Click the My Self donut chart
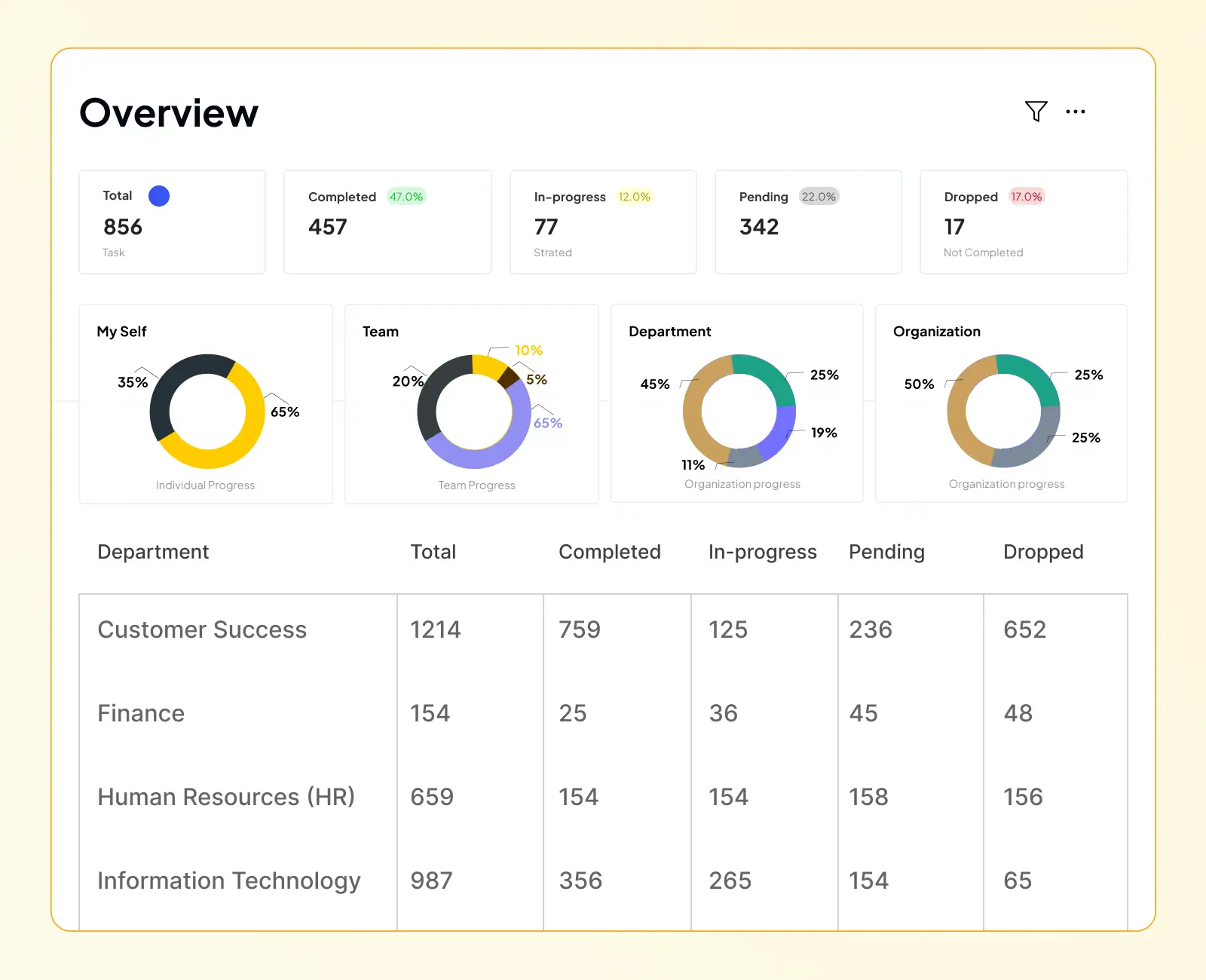This screenshot has height=980, width=1206. click(x=207, y=412)
